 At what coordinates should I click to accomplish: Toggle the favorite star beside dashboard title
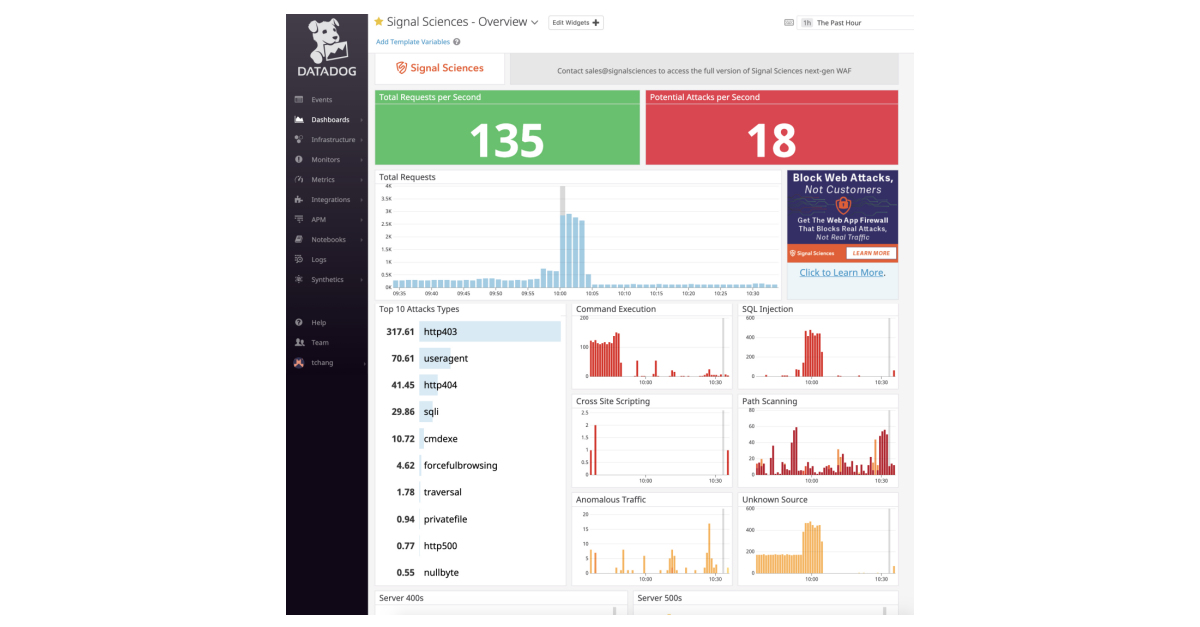pyautogui.click(x=379, y=22)
